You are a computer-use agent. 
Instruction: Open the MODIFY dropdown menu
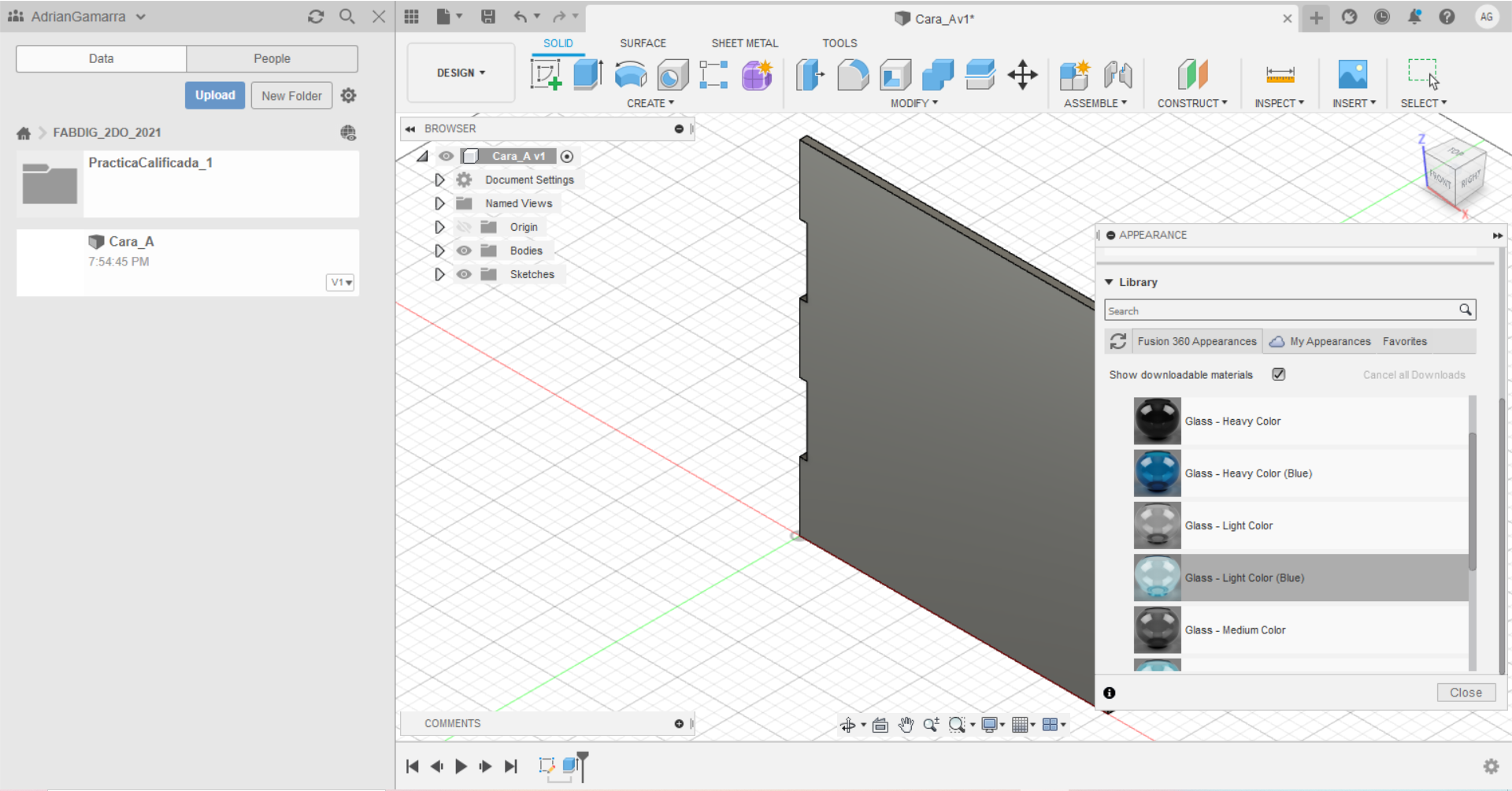click(914, 103)
